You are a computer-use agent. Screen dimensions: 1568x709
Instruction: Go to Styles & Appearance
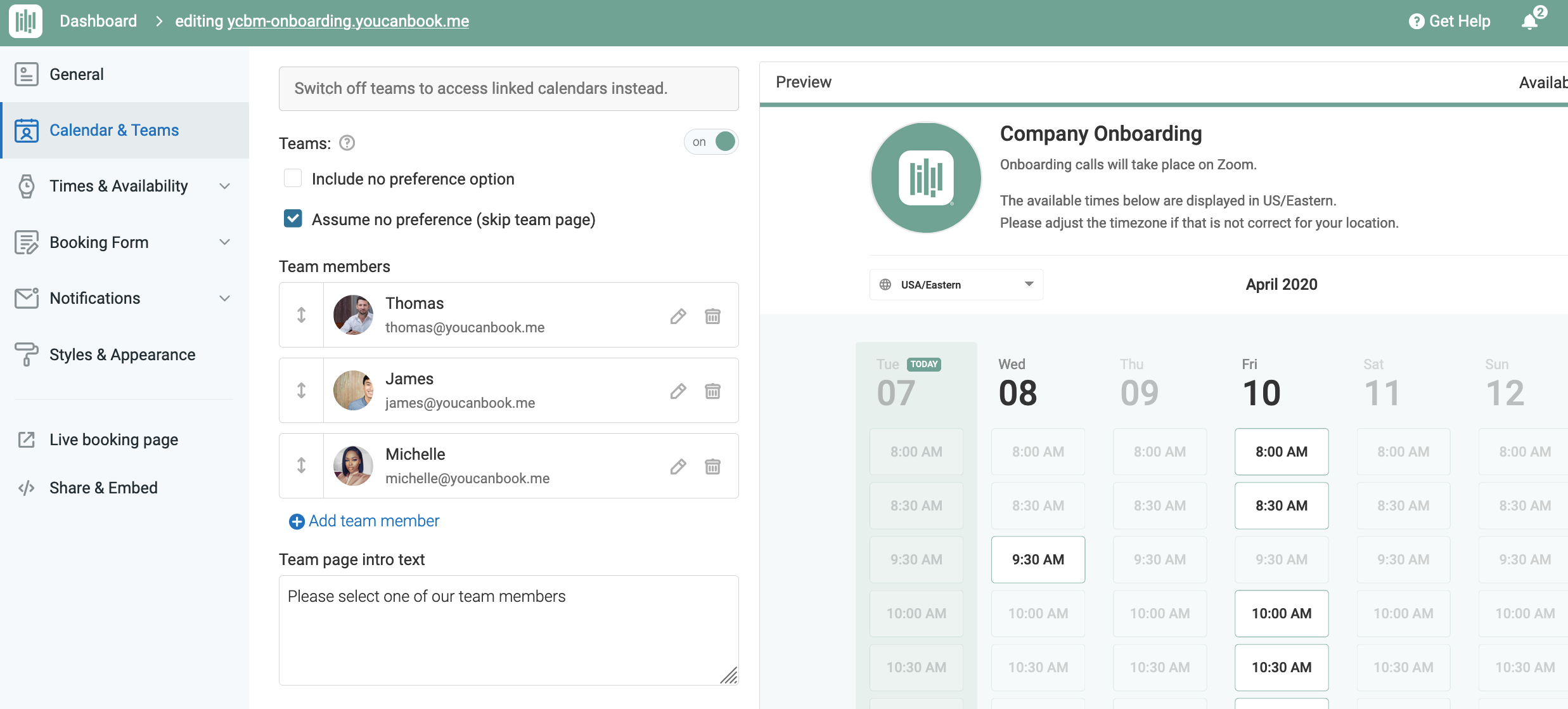coord(122,354)
